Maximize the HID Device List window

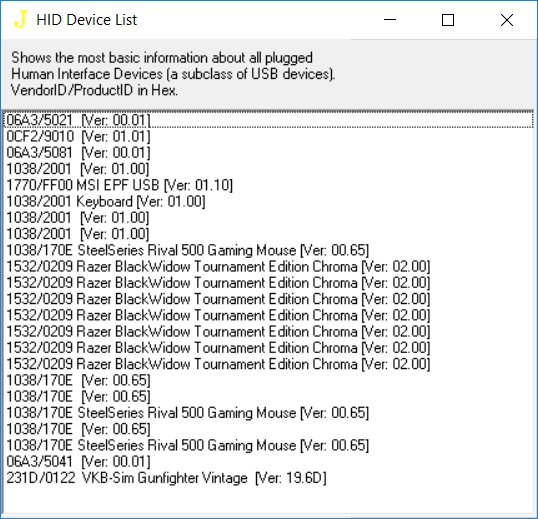448,20
